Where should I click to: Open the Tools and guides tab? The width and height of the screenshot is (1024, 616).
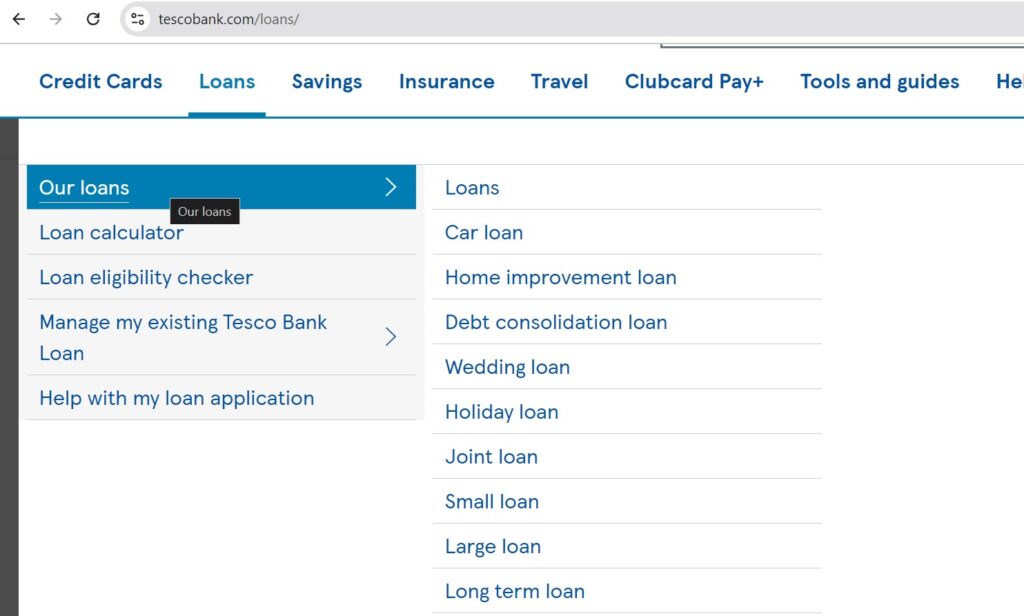pyautogui.click(x=879, y=81)
